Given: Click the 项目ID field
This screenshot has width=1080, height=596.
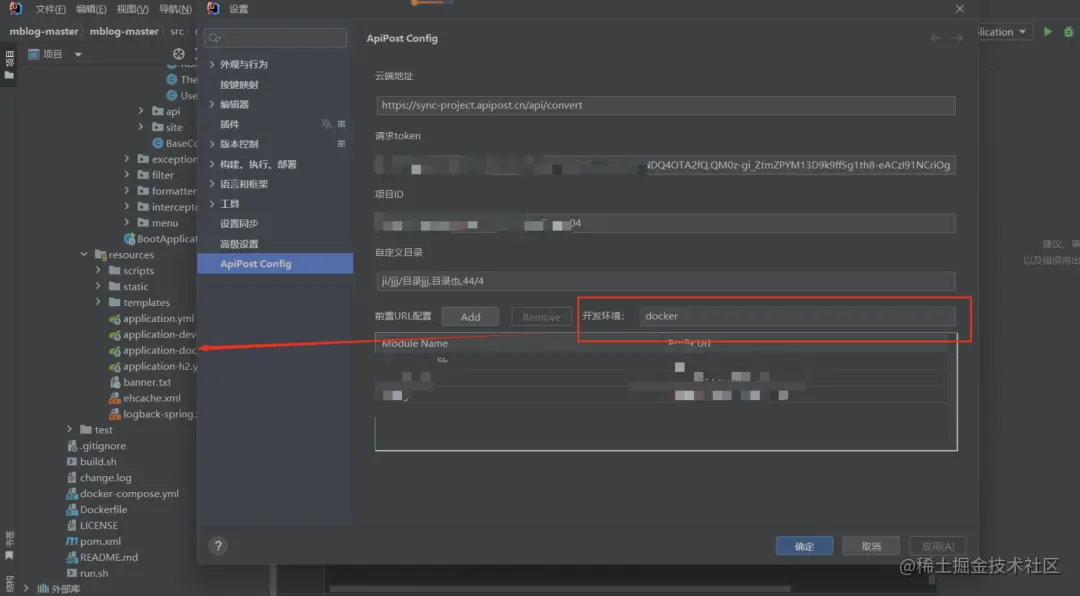Looking at the screenshot, I should pos(665,223).
